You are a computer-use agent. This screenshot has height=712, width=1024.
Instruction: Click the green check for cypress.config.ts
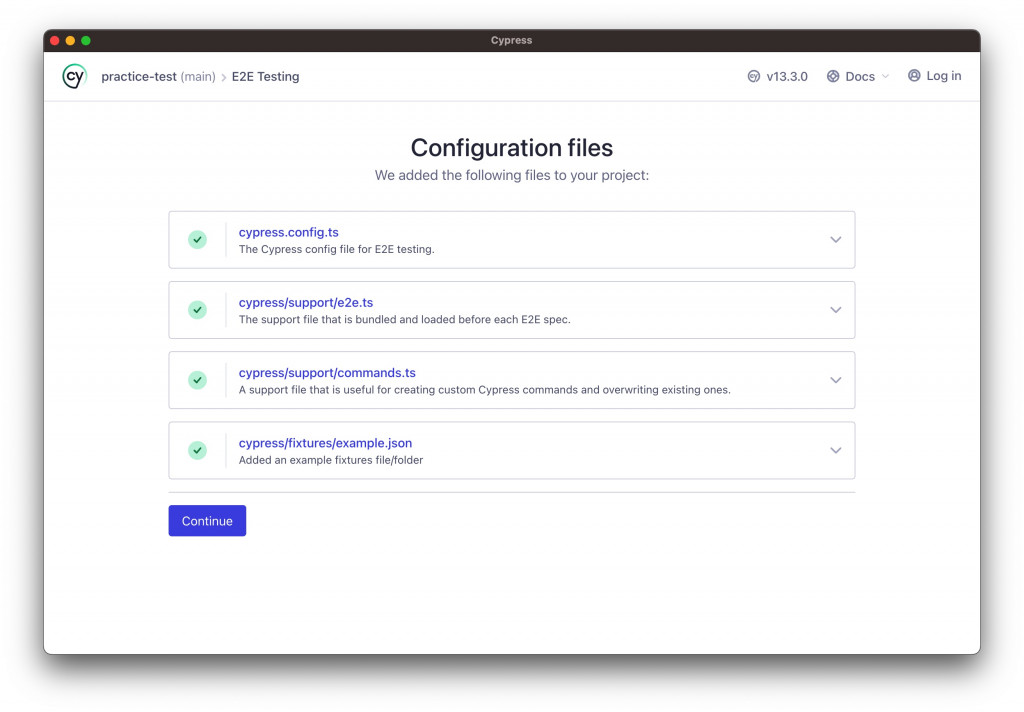point(197,240)
